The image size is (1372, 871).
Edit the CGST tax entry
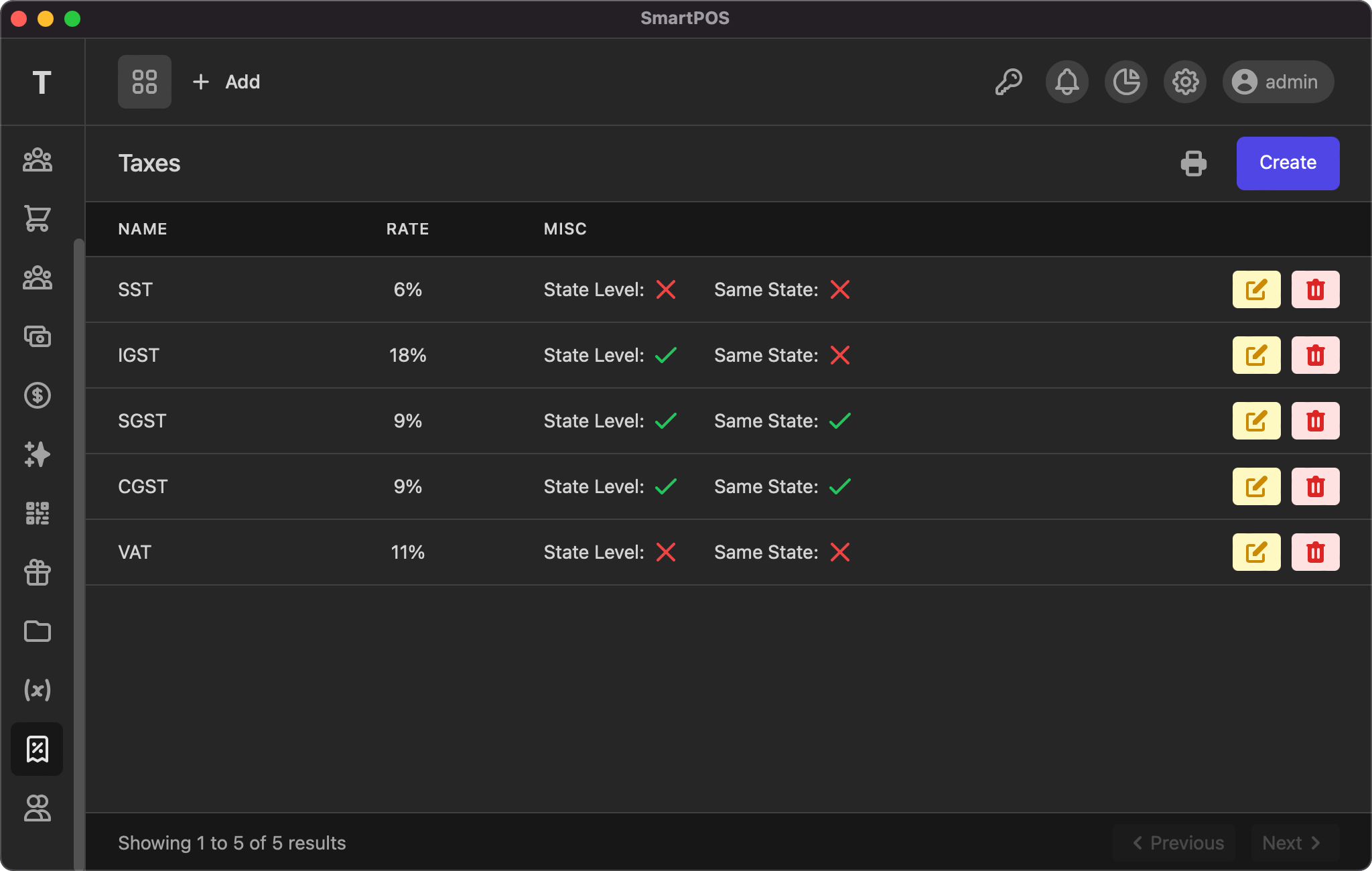point(1256,486)
